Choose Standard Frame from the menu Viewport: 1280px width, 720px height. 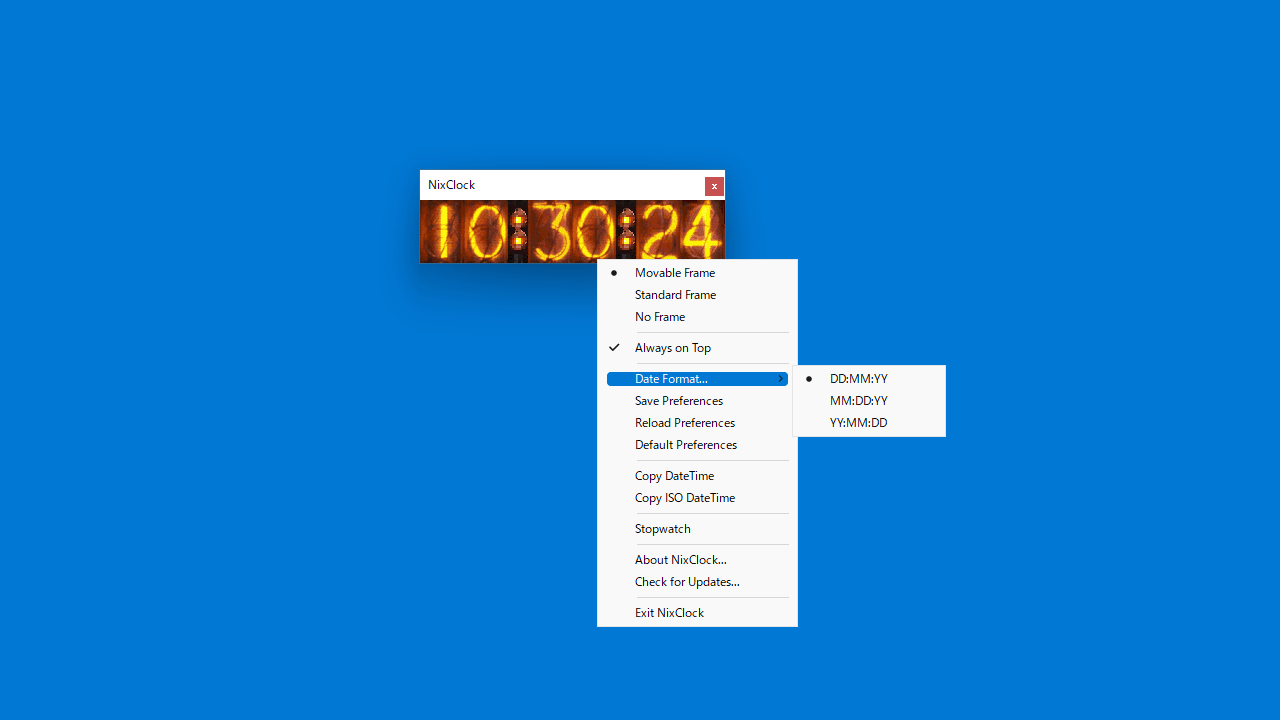click(697, 295)
